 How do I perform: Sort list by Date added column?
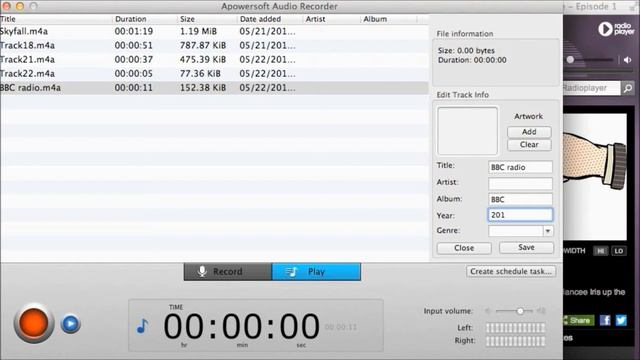click(269, 19)
